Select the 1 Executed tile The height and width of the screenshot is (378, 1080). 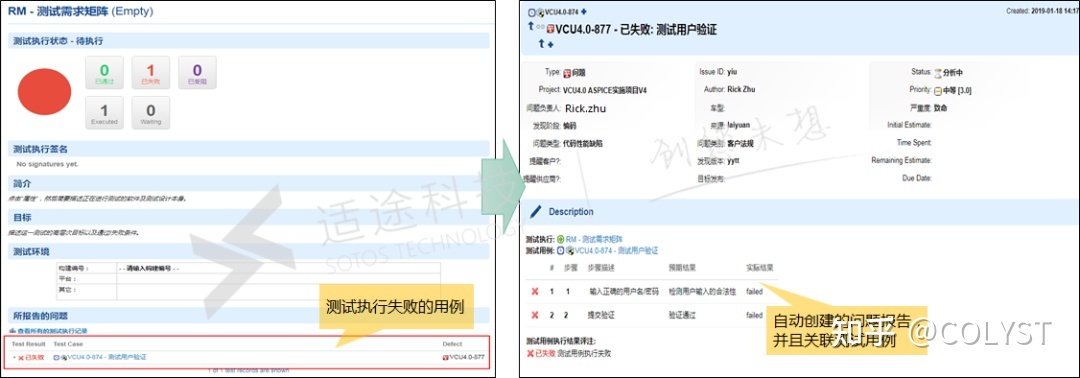pyautogui.click(x=104, y=113)
